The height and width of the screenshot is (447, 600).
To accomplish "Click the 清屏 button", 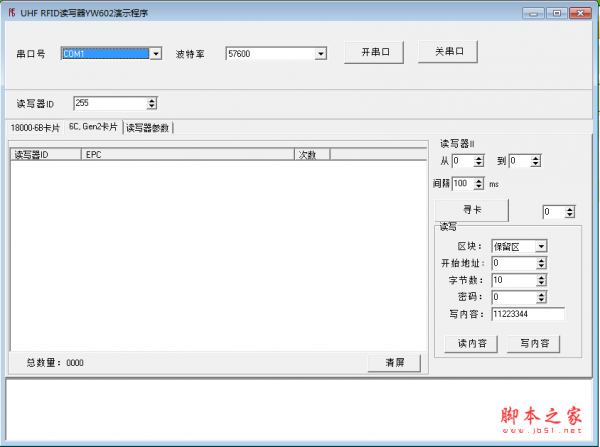I will click(x=394, y=362).
